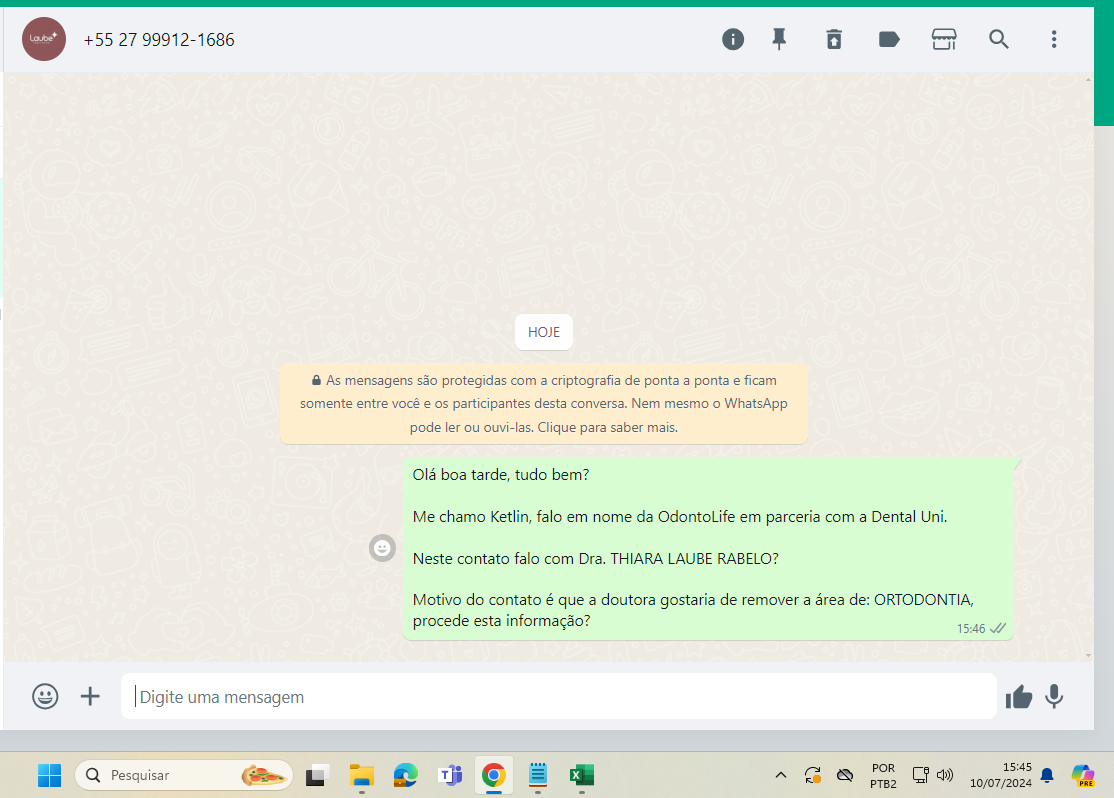Image resolution: width=1114 pixels, height=798 pixels.
Task: Open the attach menu plus button
Action: pos(90,696)
